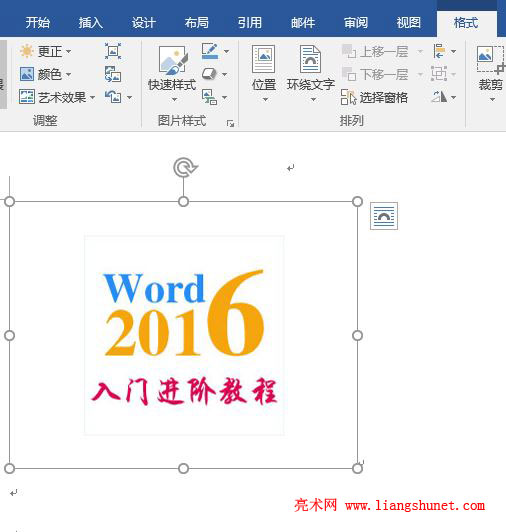
Task: Switch to the 设计 tab
Action: tap(144, 23)
